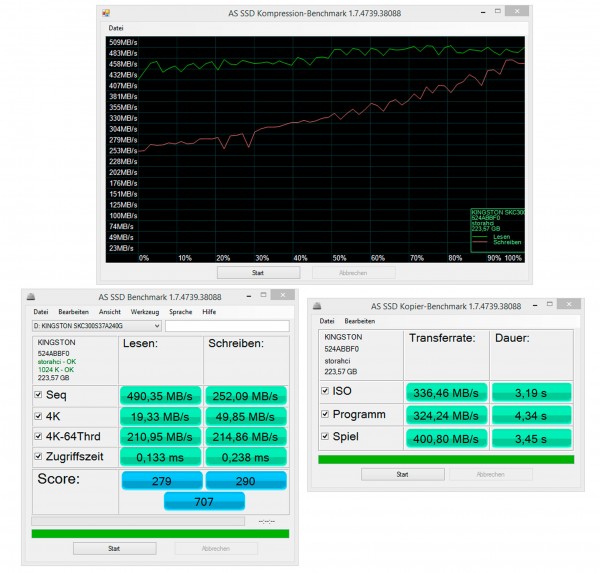
Task: Toggle the Programm copy test checkbox
Action: 325,414
